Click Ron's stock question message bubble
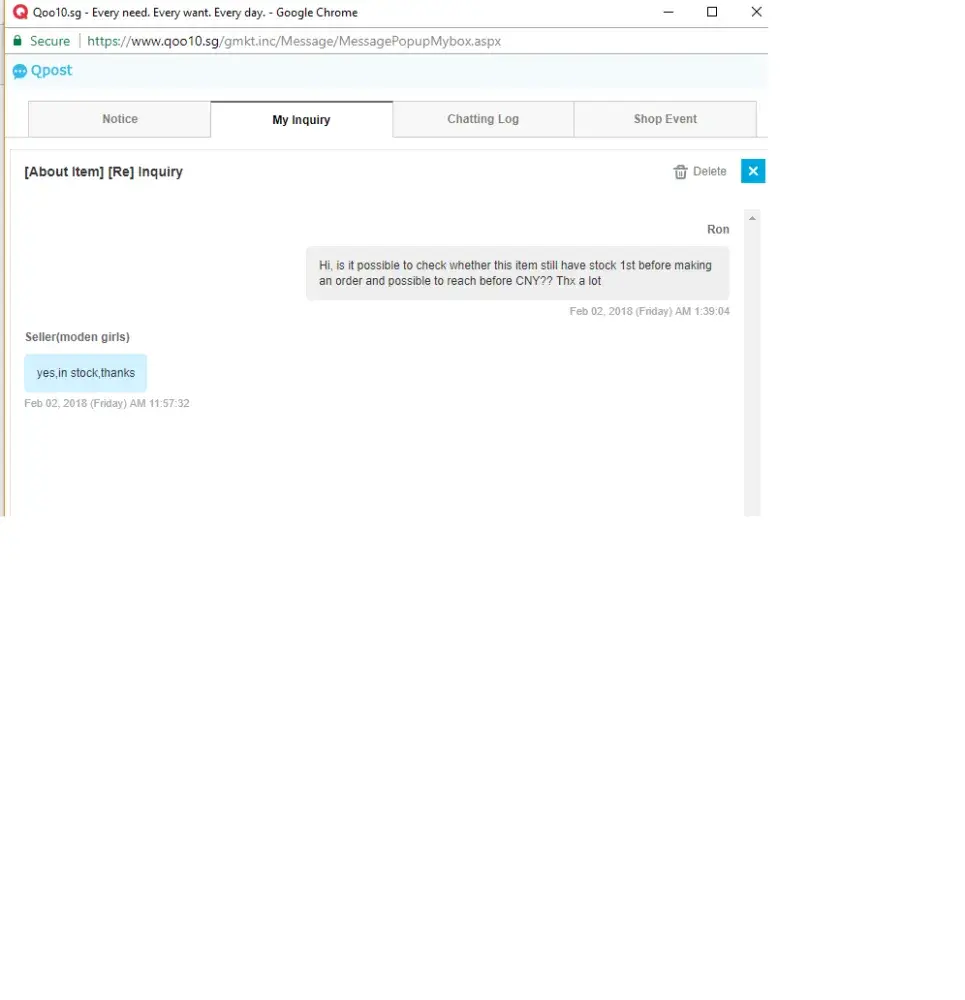This screenshot has width=965, height=1000. point(517,273)
